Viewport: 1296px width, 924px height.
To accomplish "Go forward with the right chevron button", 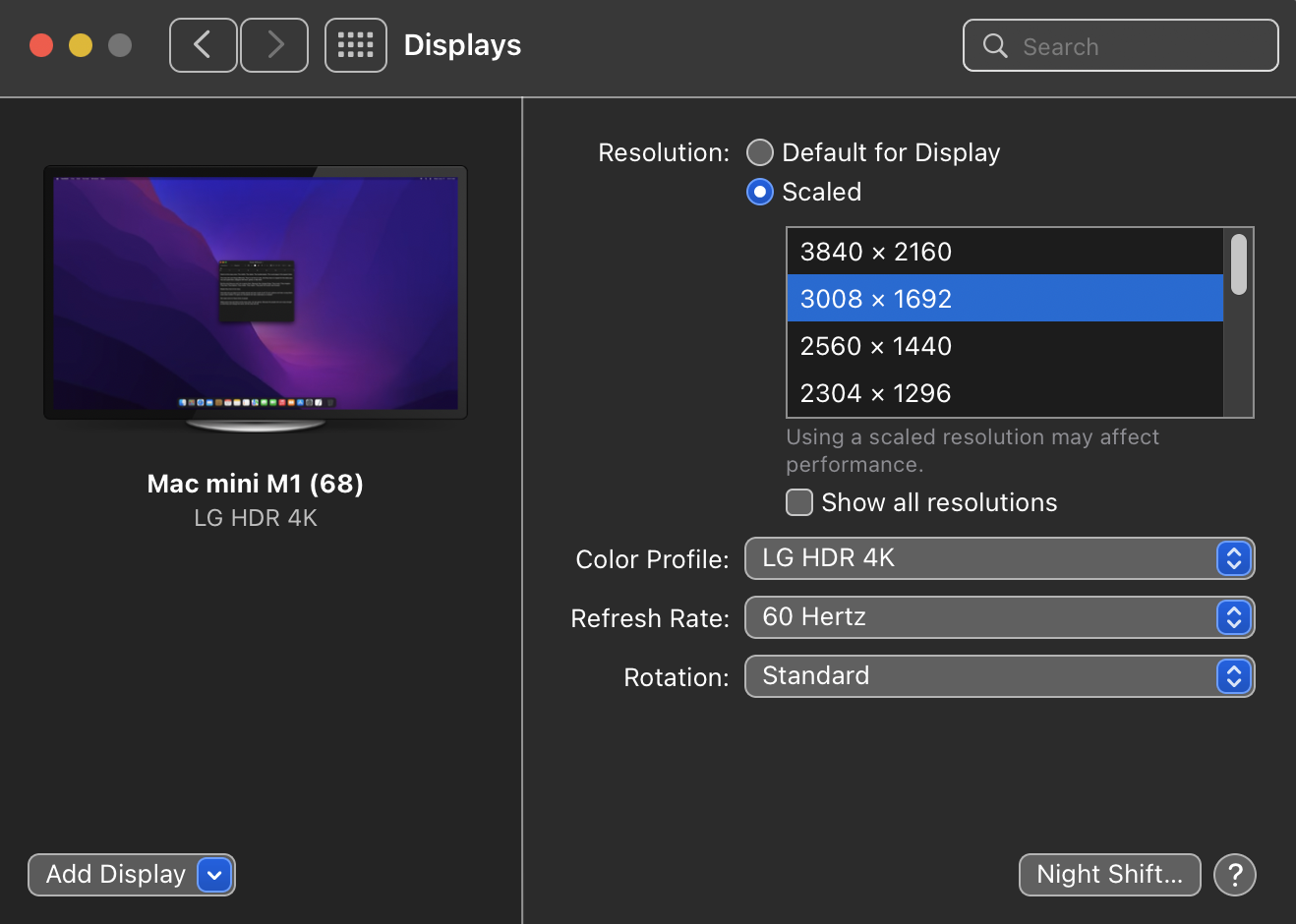I will pyautogui.click(x=274, y=45).
